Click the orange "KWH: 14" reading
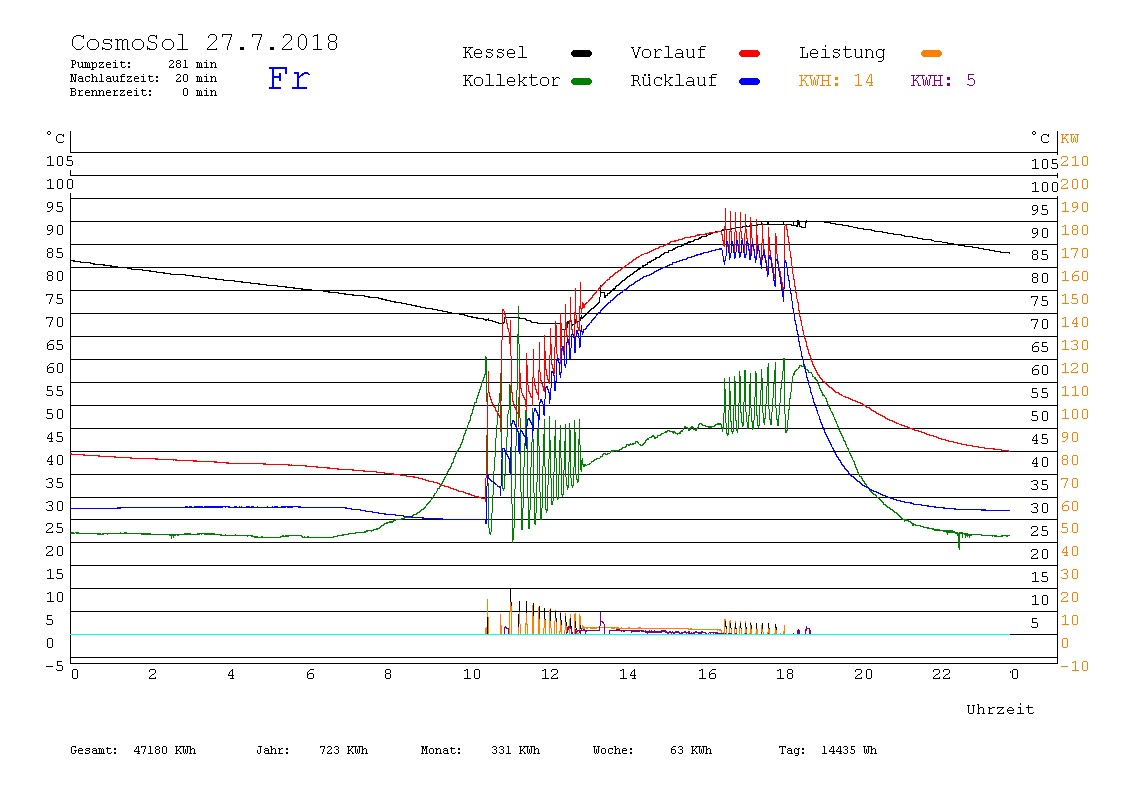The height and width of the screenshot is (812, 1148). click(836, 81)
